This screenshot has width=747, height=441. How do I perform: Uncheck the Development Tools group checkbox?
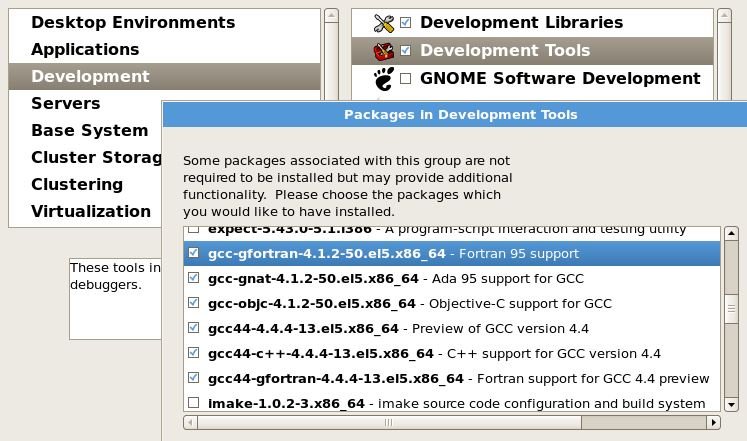pyautogui.click(x=405, y=50)
